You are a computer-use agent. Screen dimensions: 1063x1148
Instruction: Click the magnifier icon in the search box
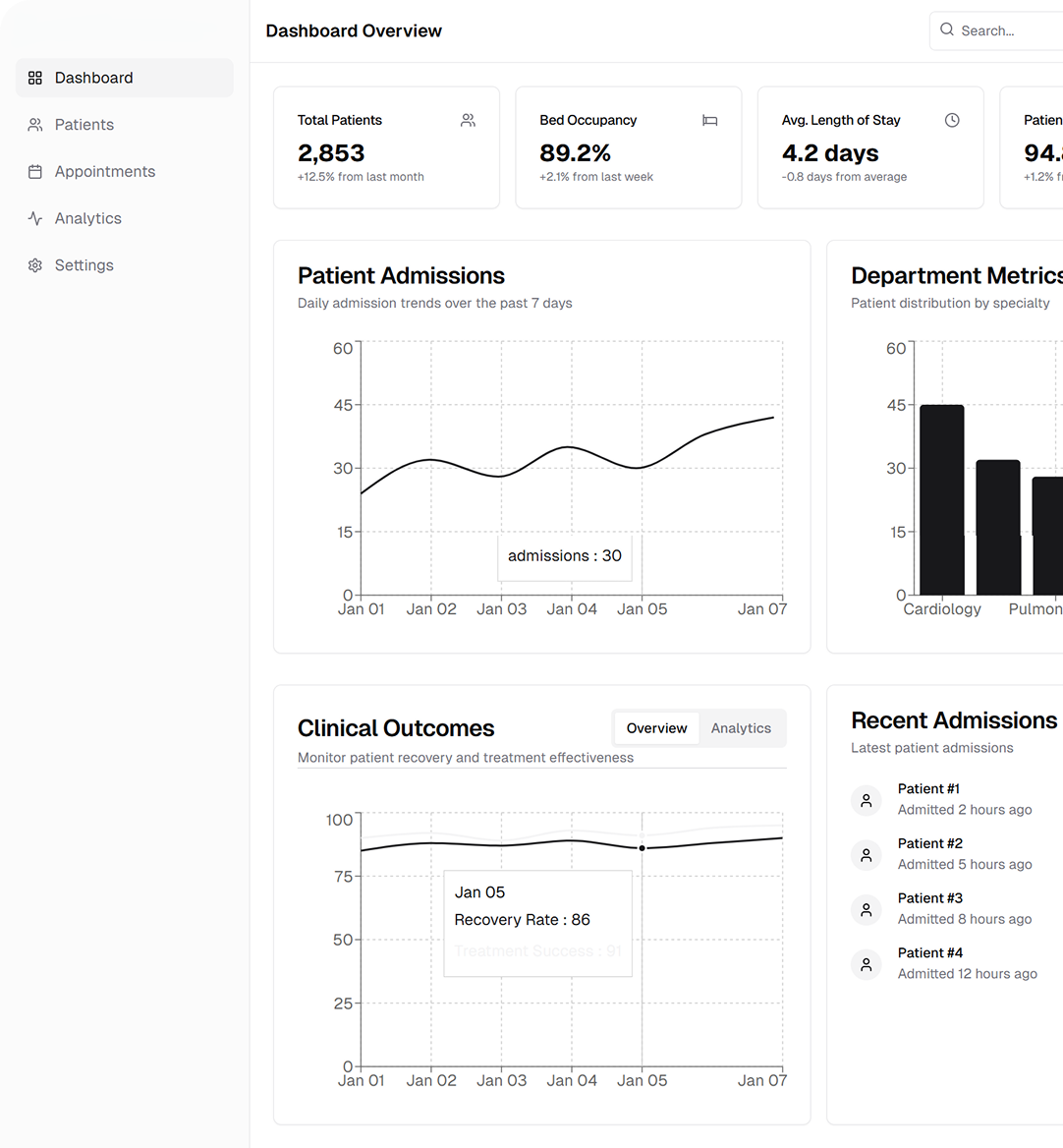(x=947, y=30)
